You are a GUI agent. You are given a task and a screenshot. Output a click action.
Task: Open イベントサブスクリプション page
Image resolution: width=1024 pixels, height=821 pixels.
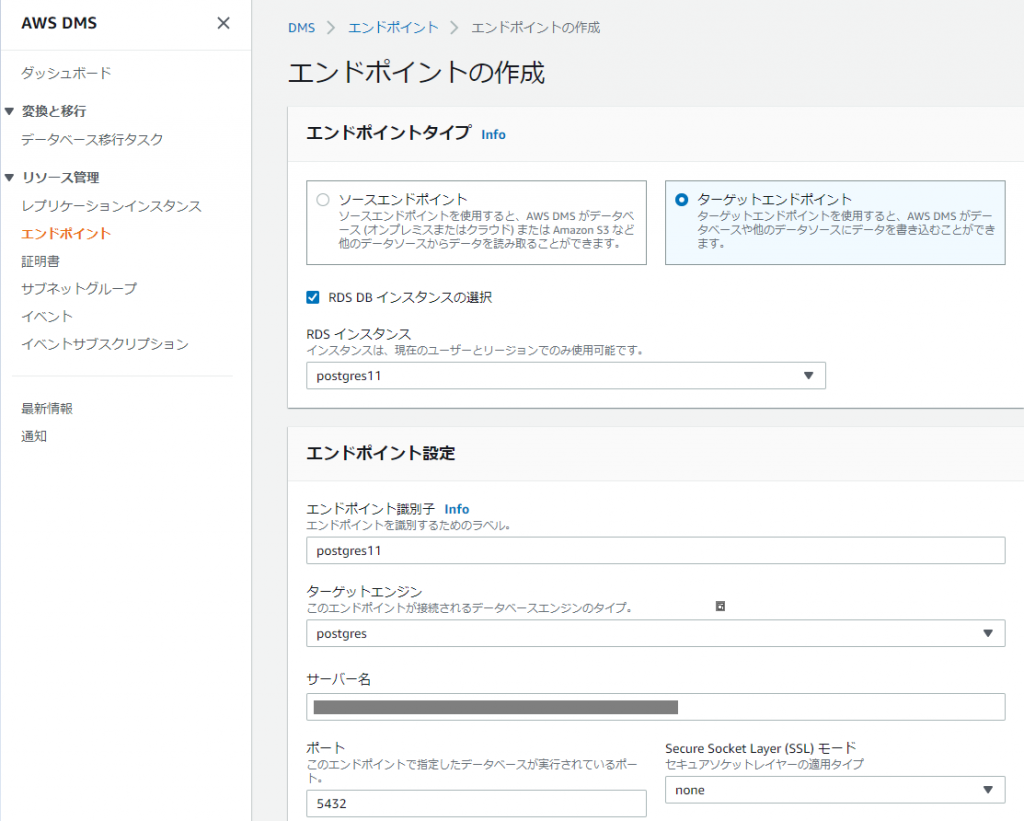pos(105,344)
